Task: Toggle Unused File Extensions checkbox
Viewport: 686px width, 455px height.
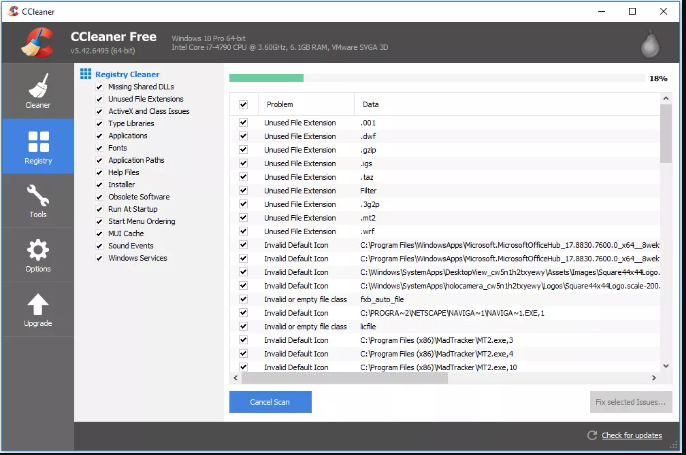Action: (99, 99)
